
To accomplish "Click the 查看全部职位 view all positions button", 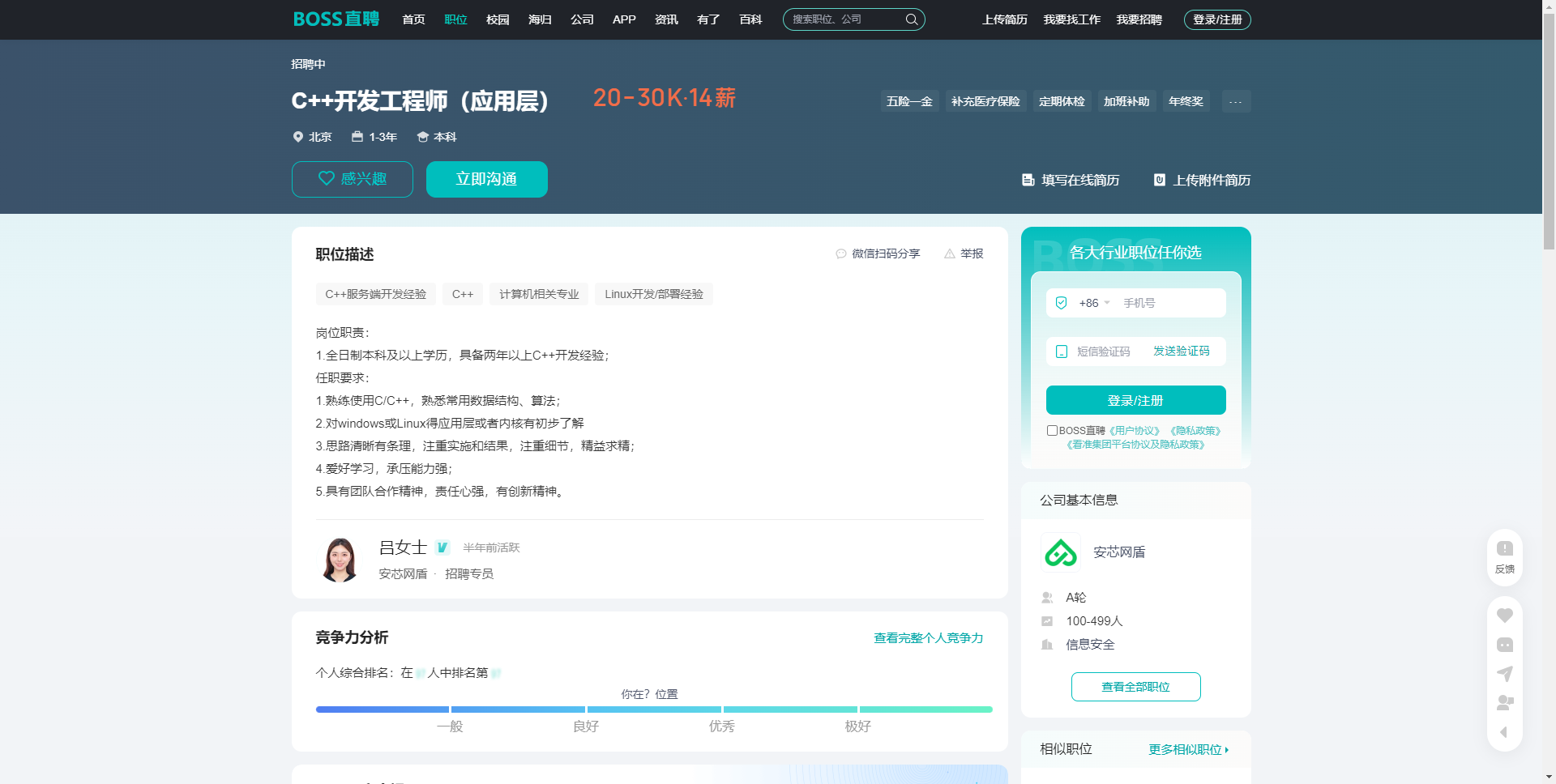I will click(1135, 687).
